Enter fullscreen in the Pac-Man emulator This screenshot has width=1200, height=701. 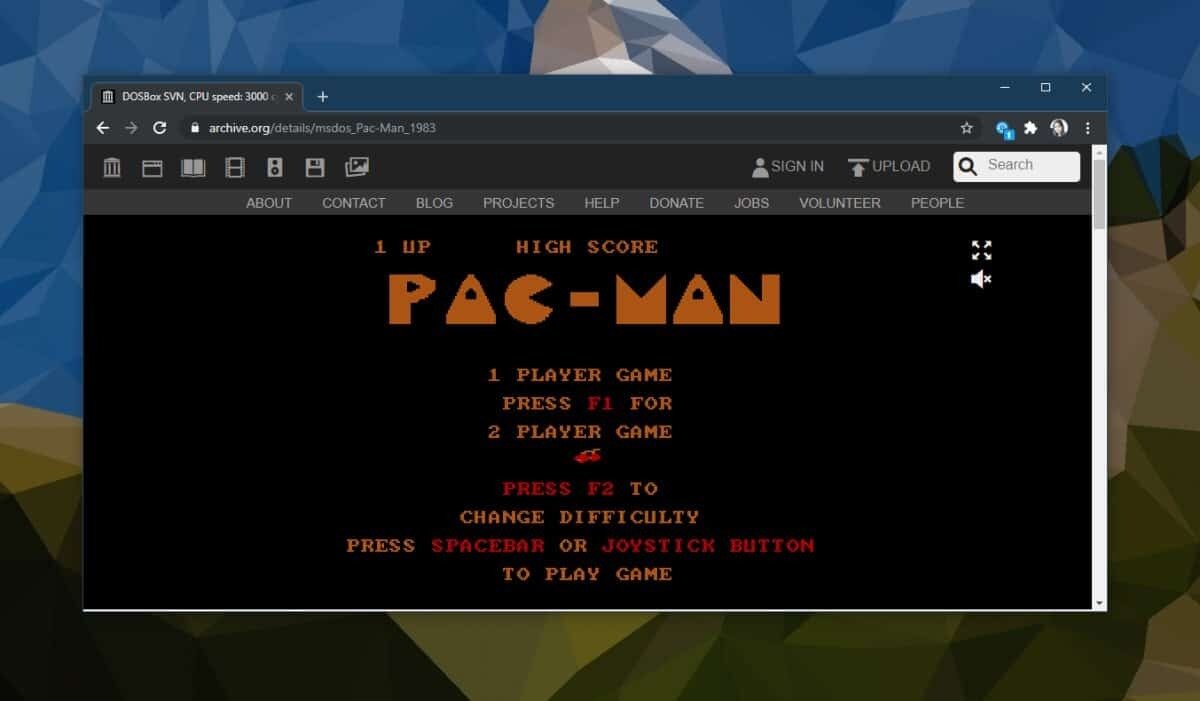pos(982,250)
